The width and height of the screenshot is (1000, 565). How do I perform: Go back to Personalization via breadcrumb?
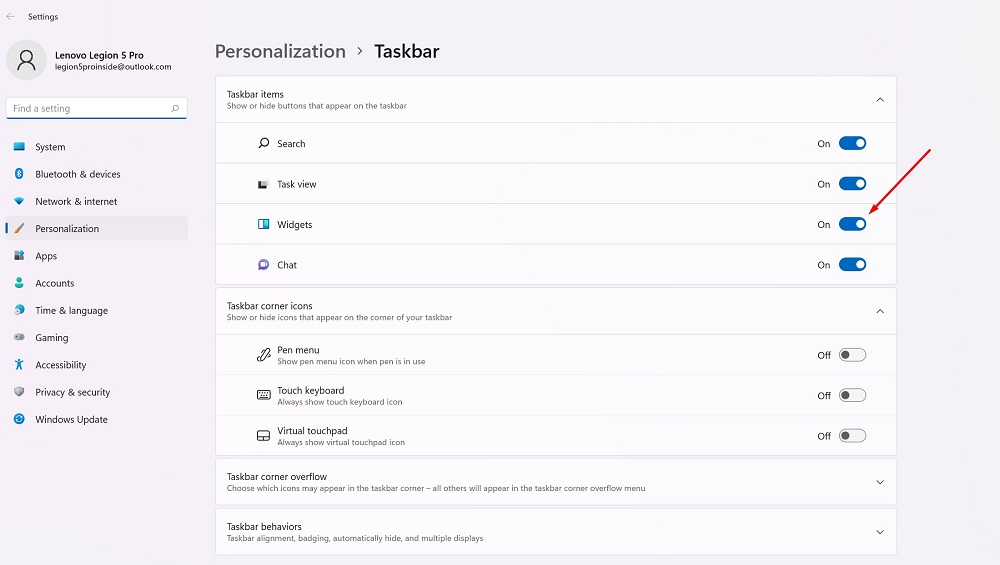tap(280, 51)
